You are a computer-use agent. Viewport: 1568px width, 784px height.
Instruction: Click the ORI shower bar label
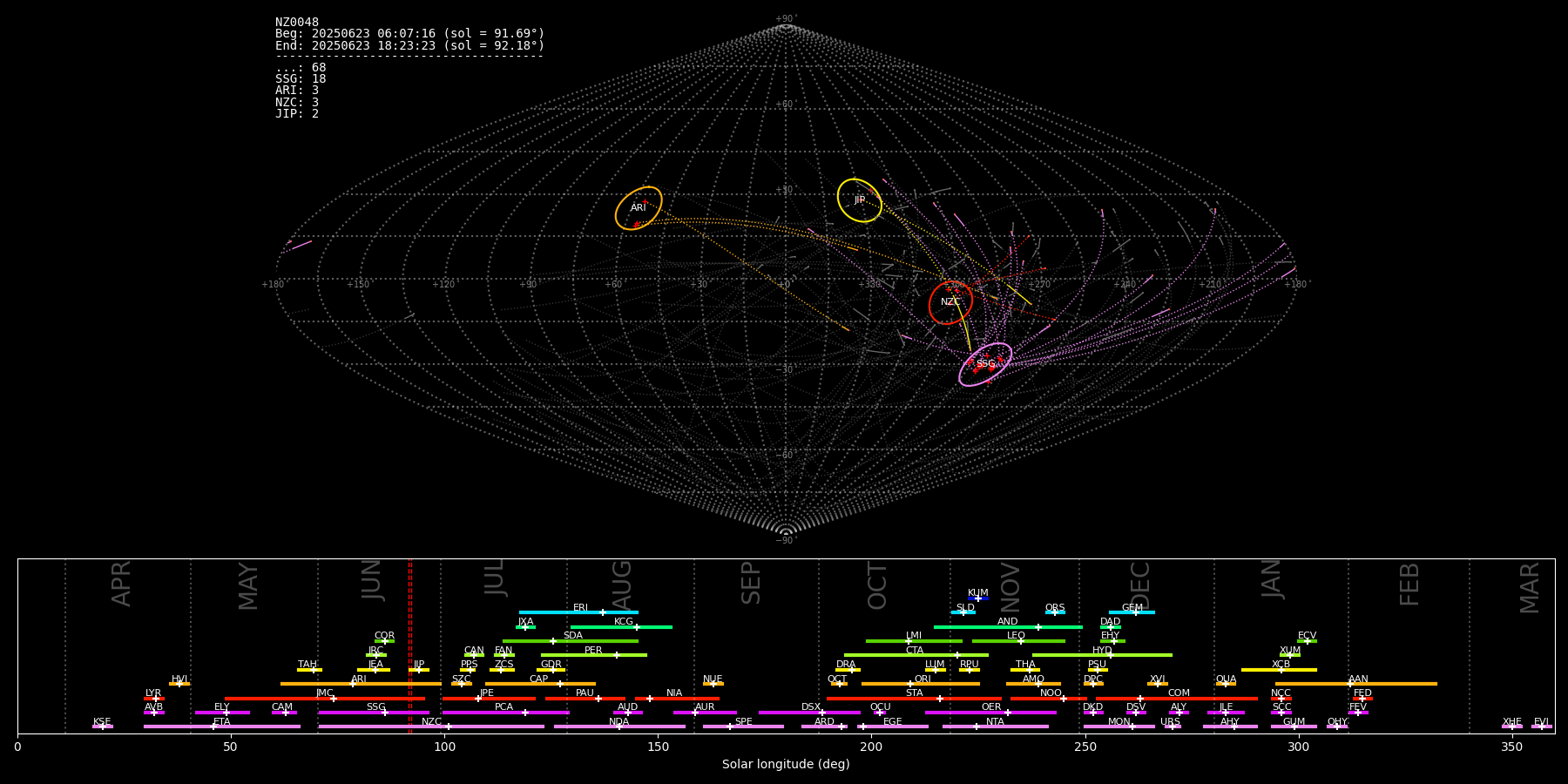923,679
